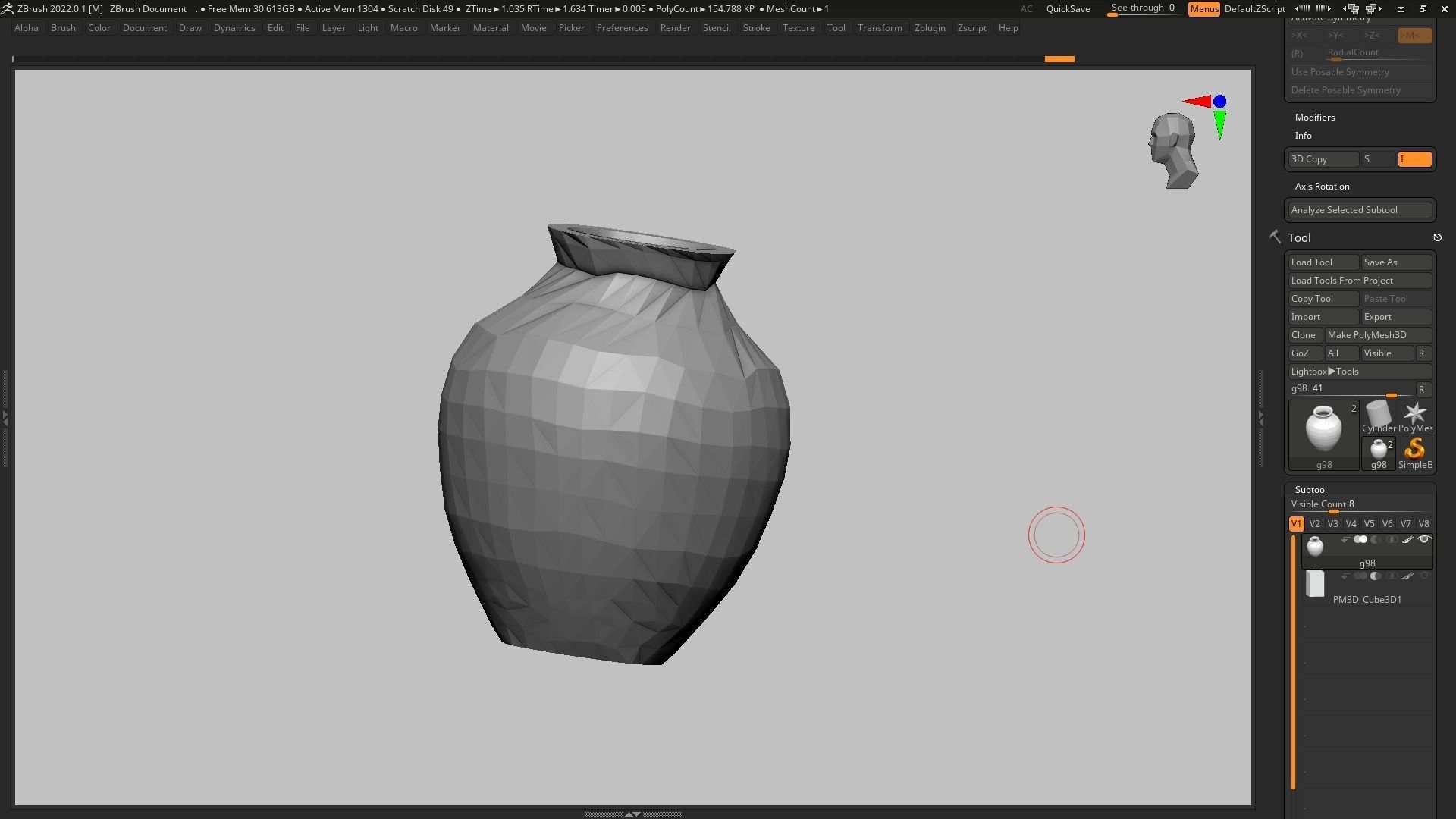The image size is (1456, 819).
Task: Select the V2 visibility set
Action: click(x=1314, y=524)
